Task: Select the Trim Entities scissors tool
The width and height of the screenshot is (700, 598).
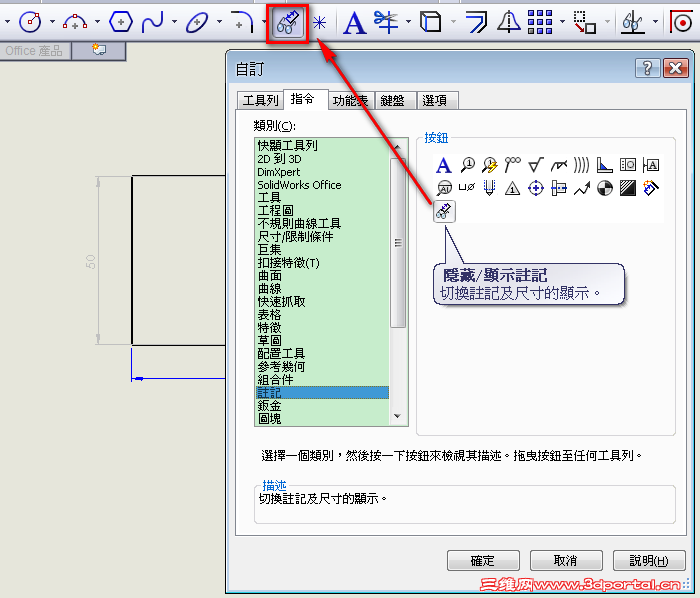Action: pos(386,22)
